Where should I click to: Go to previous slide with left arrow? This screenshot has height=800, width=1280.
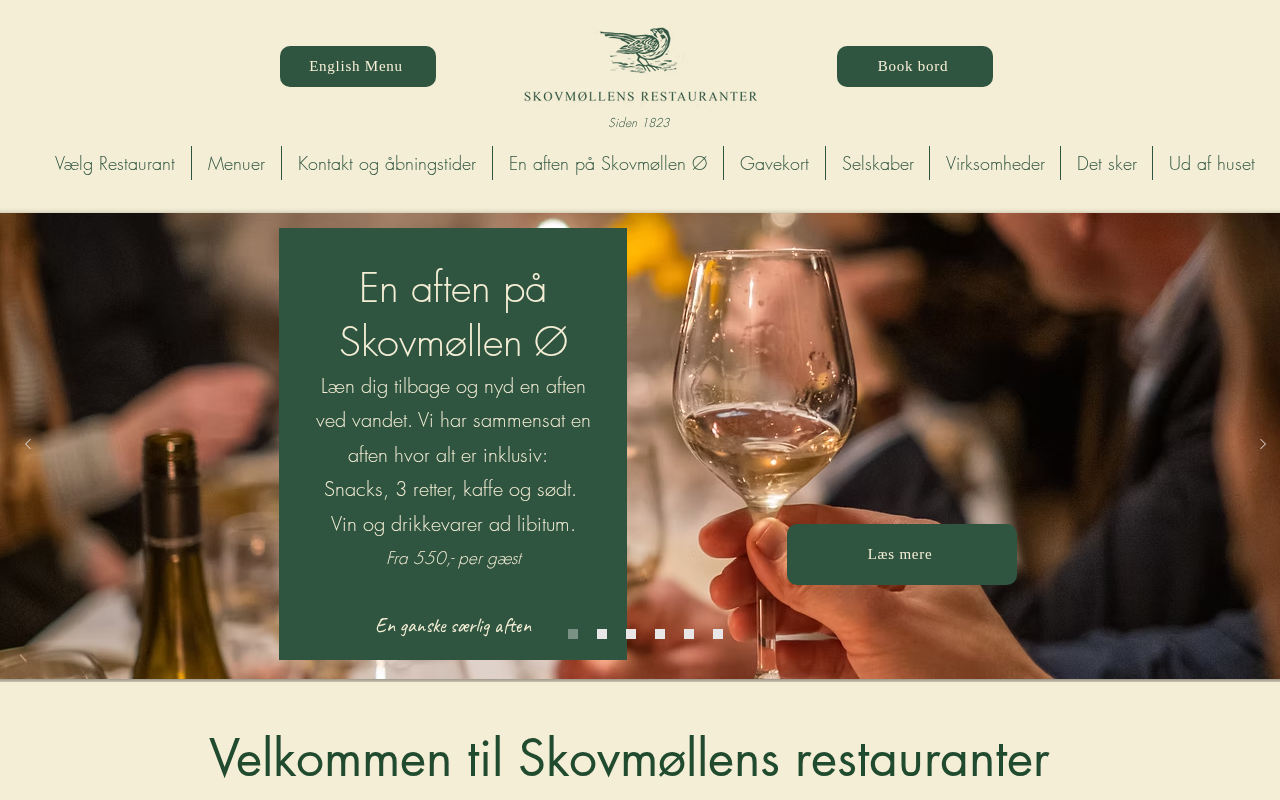(x=28, y=444)
